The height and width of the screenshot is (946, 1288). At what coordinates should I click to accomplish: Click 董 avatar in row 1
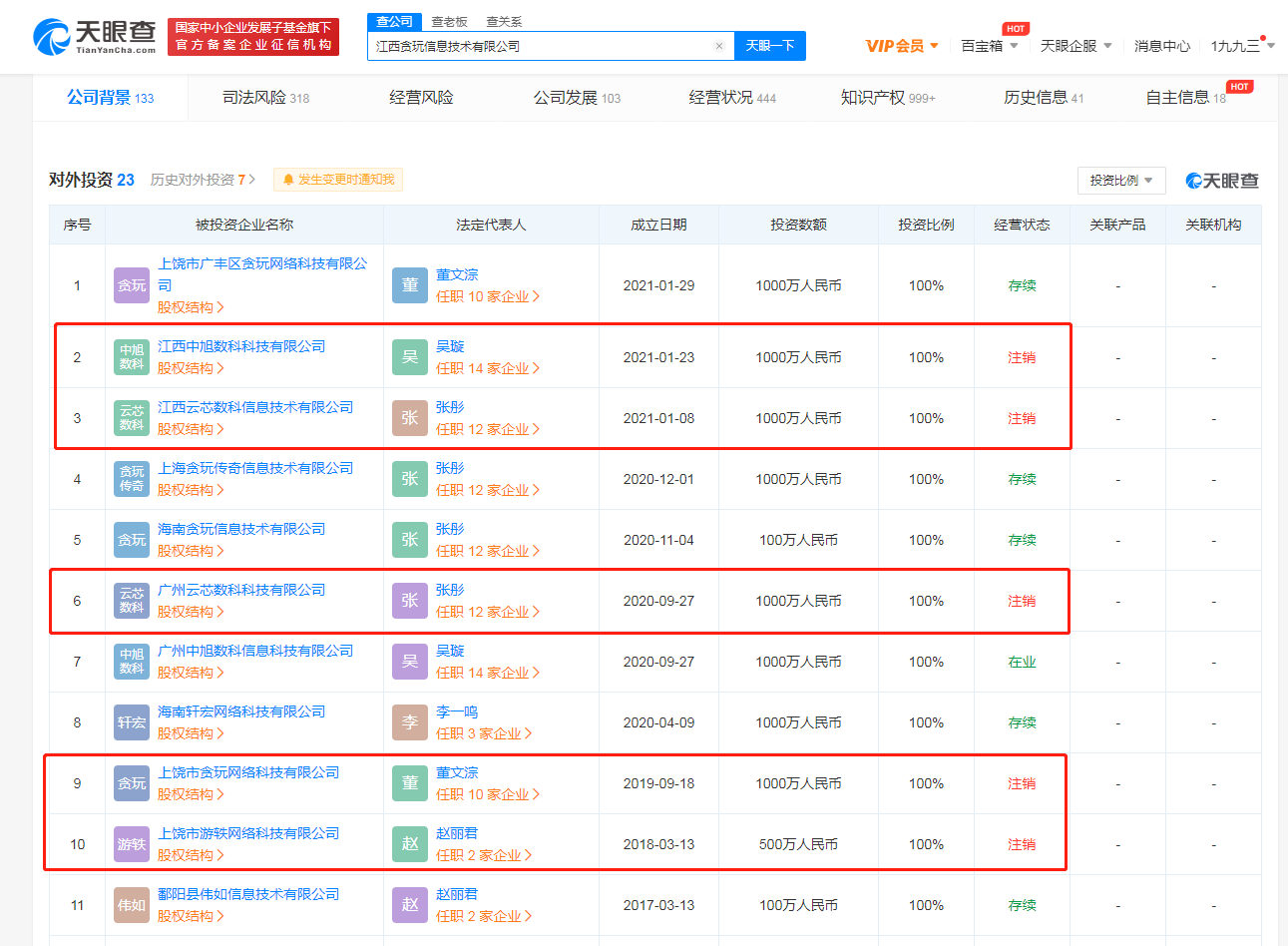[x=410, y=285]
